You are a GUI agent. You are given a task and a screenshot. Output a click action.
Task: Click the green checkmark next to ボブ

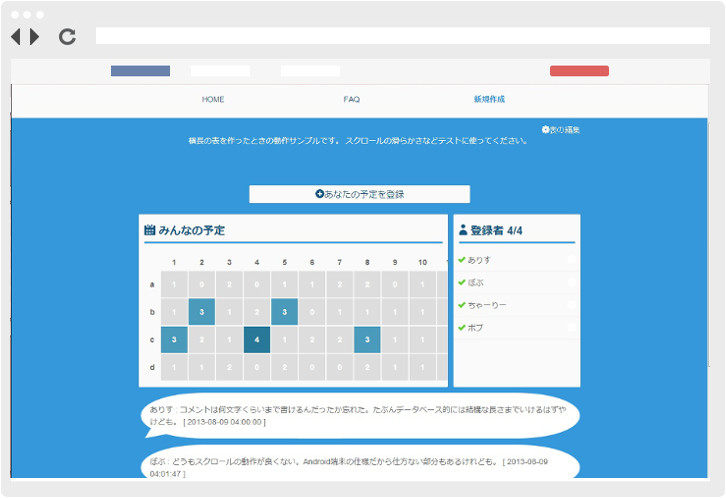[x=462, y=327]
